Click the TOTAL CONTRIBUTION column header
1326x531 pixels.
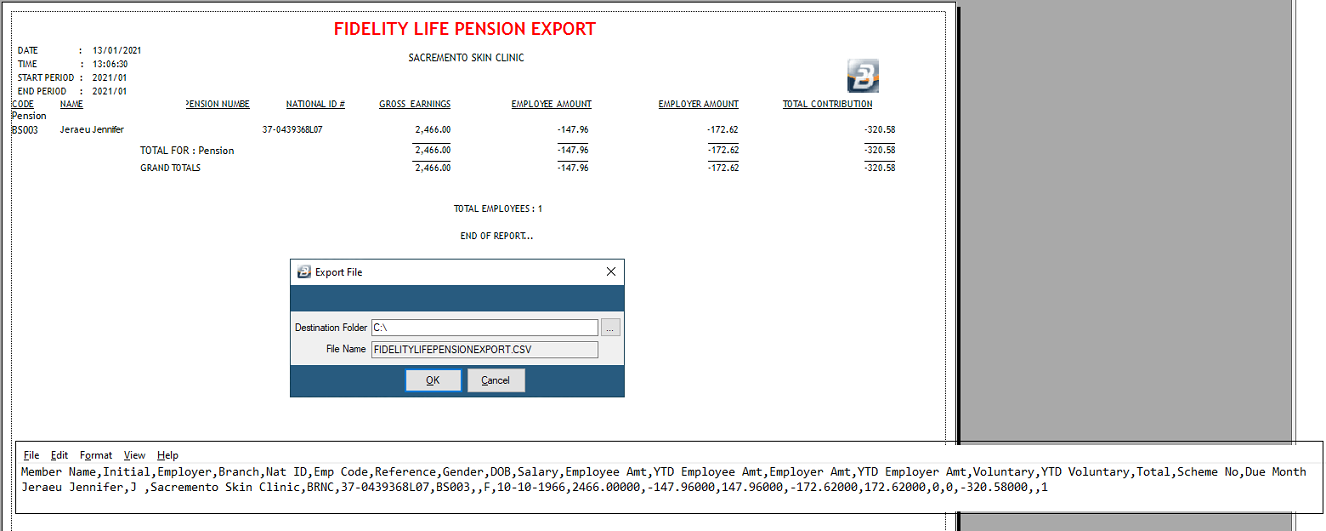[x=827, y=104]
